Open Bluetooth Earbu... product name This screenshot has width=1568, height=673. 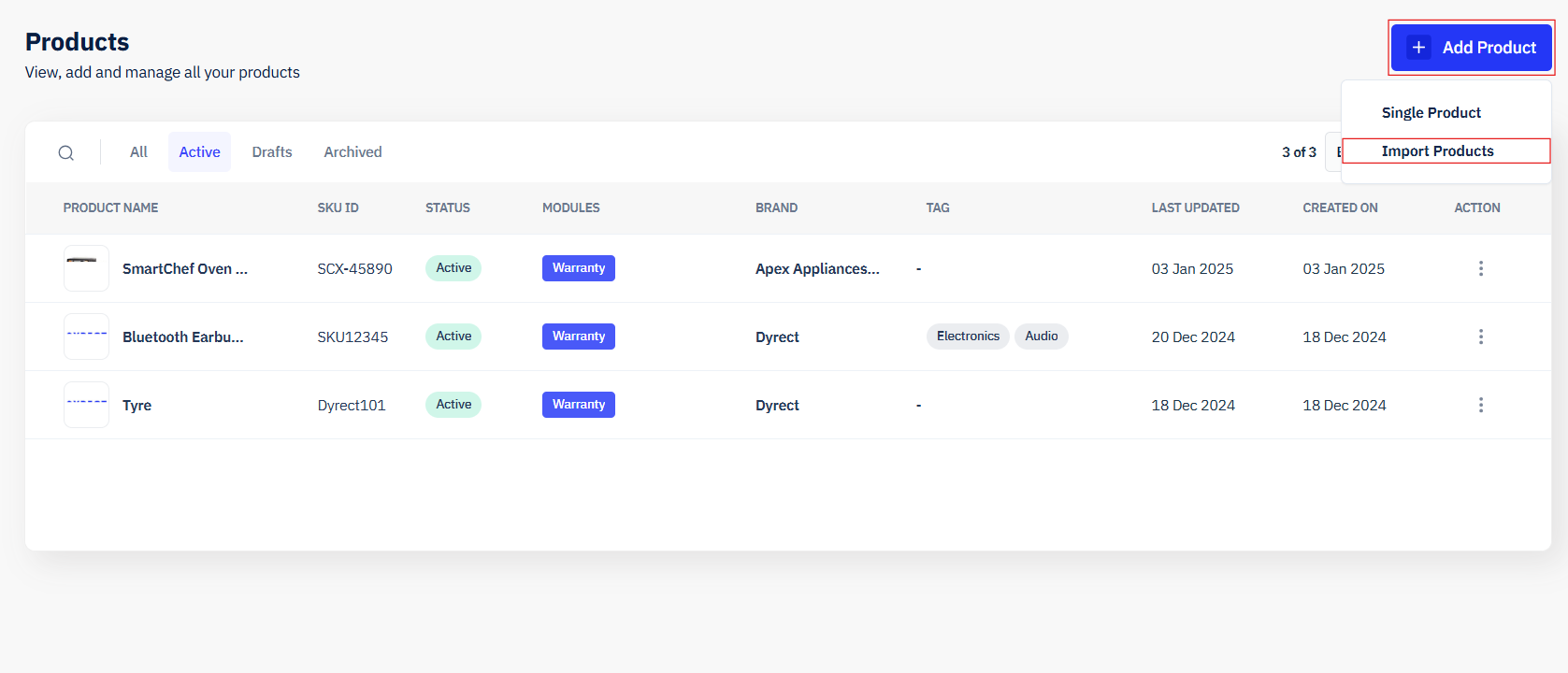pos(183,336)
